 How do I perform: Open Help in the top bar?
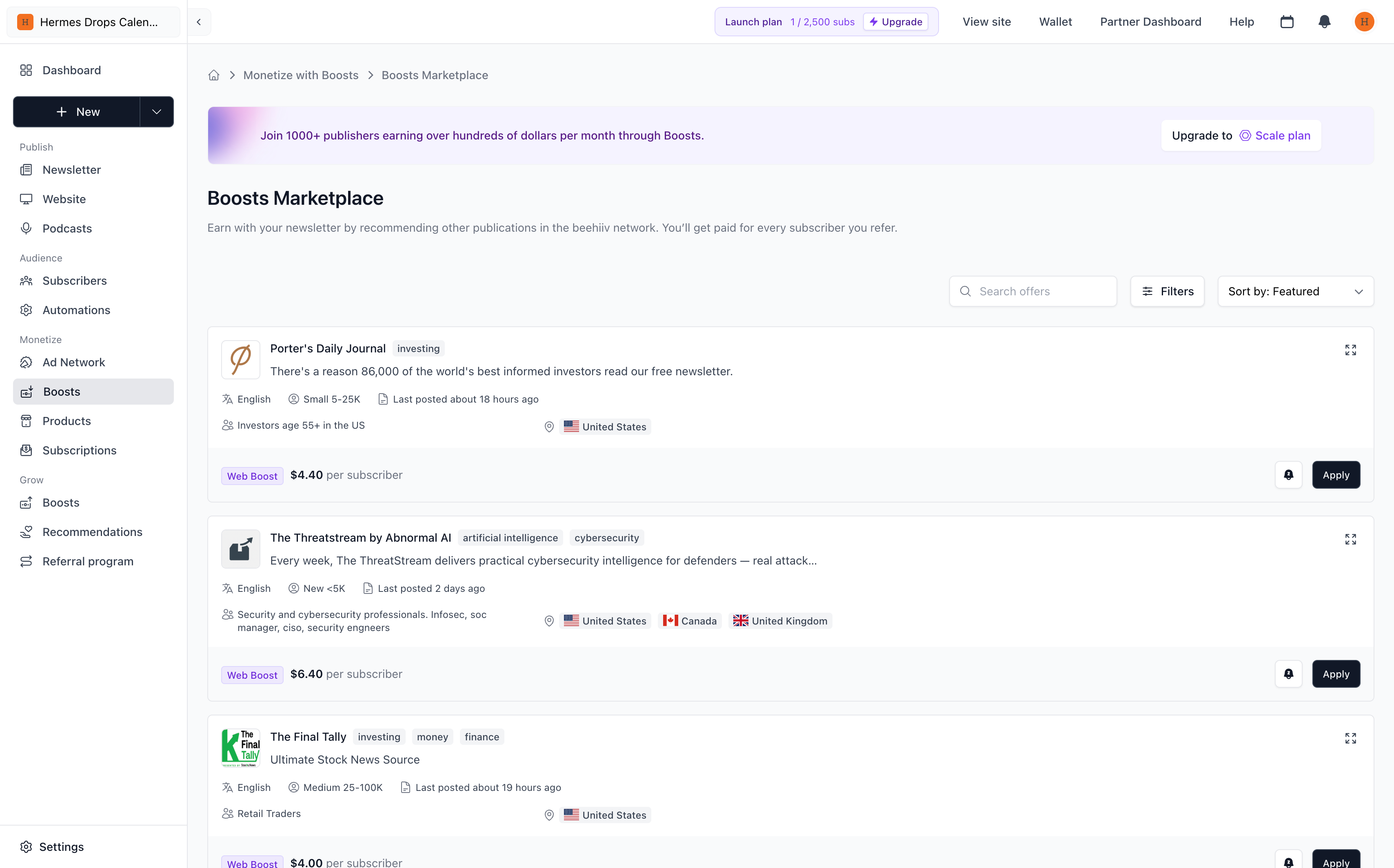pos(1242,22)
